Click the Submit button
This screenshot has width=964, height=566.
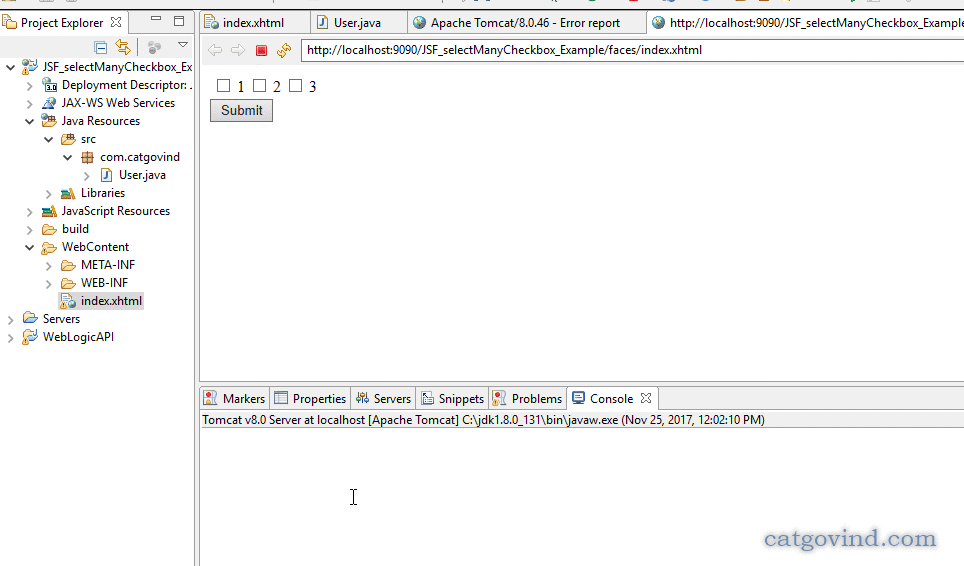pos(242,111)
